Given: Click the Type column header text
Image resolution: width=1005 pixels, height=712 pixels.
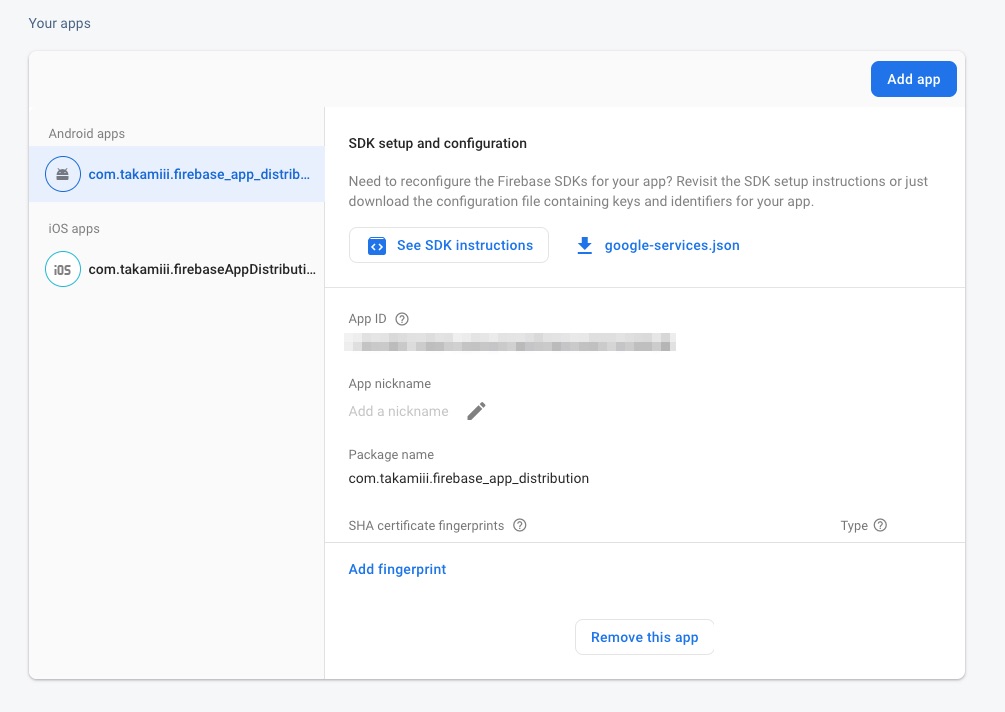Looking at the screenshot, I should pos(854,526).
